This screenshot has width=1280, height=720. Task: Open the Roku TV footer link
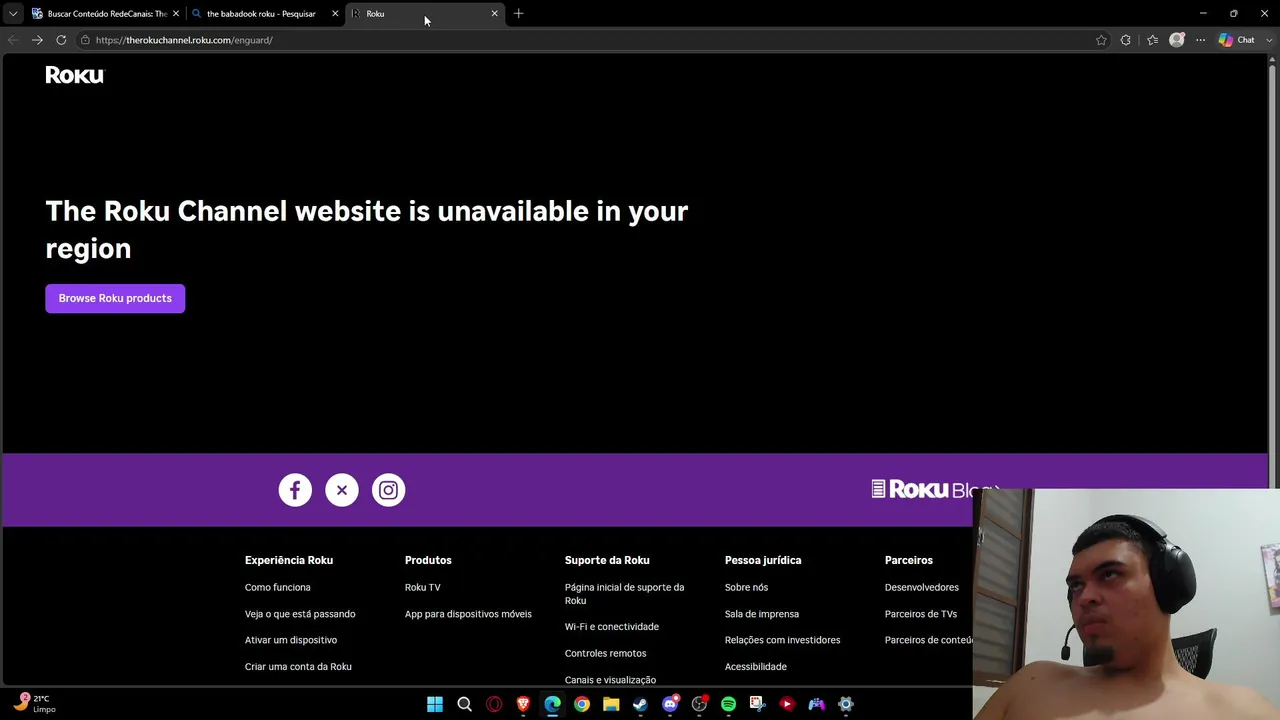(x=423, y=588)
